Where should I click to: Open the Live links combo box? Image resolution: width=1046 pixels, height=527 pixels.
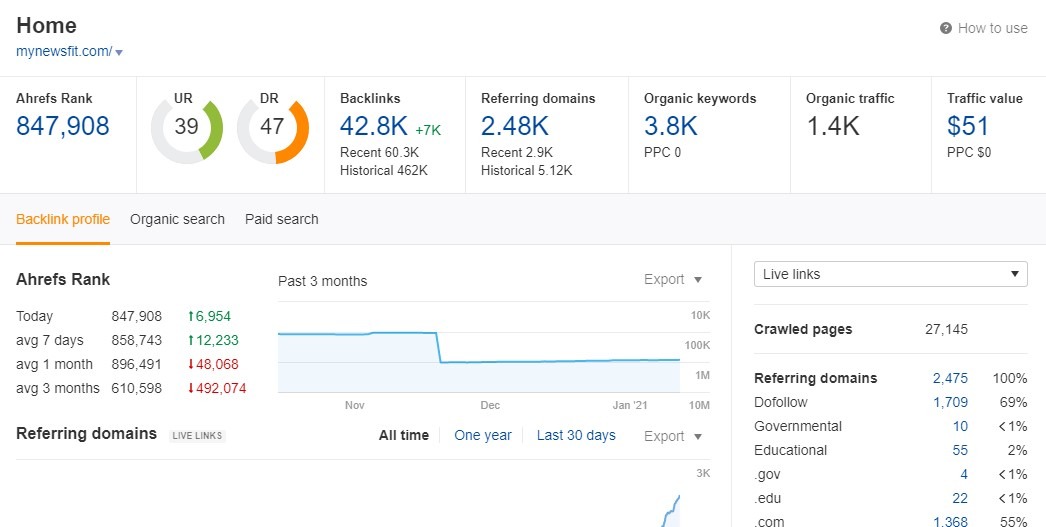click(x=890, y=274)
